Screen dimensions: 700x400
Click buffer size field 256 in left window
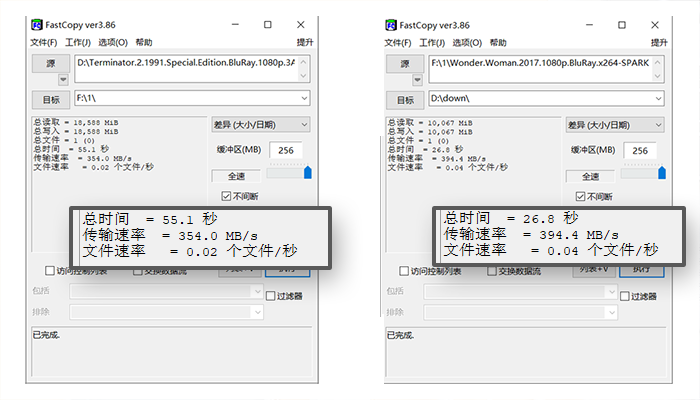pyautogui.click(x=286, y=150)
